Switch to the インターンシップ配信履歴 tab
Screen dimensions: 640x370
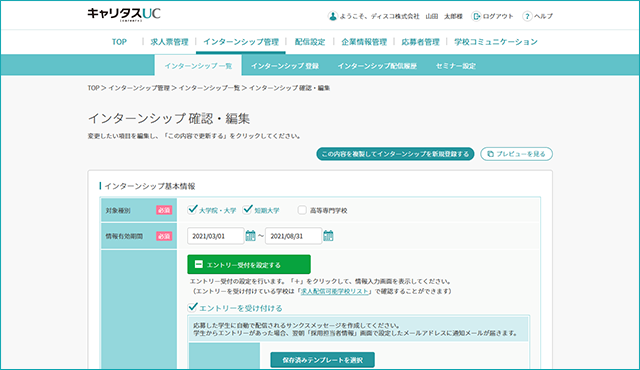pos(377,66)
